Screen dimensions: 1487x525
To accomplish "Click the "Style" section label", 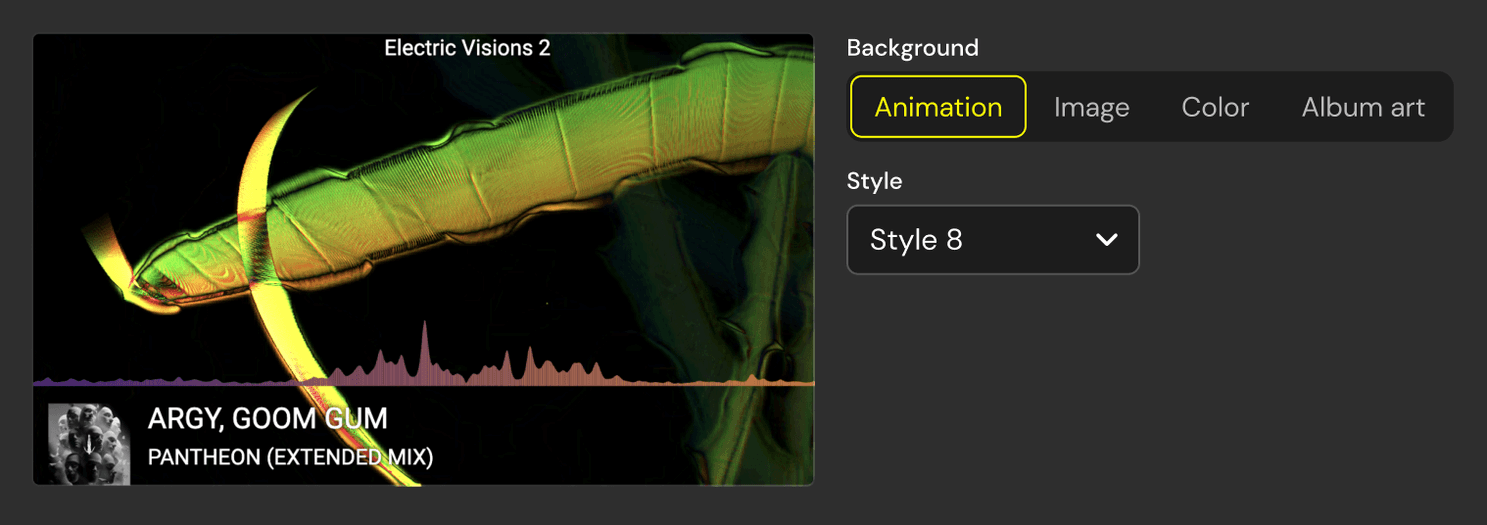I will [x=874, y=181].
